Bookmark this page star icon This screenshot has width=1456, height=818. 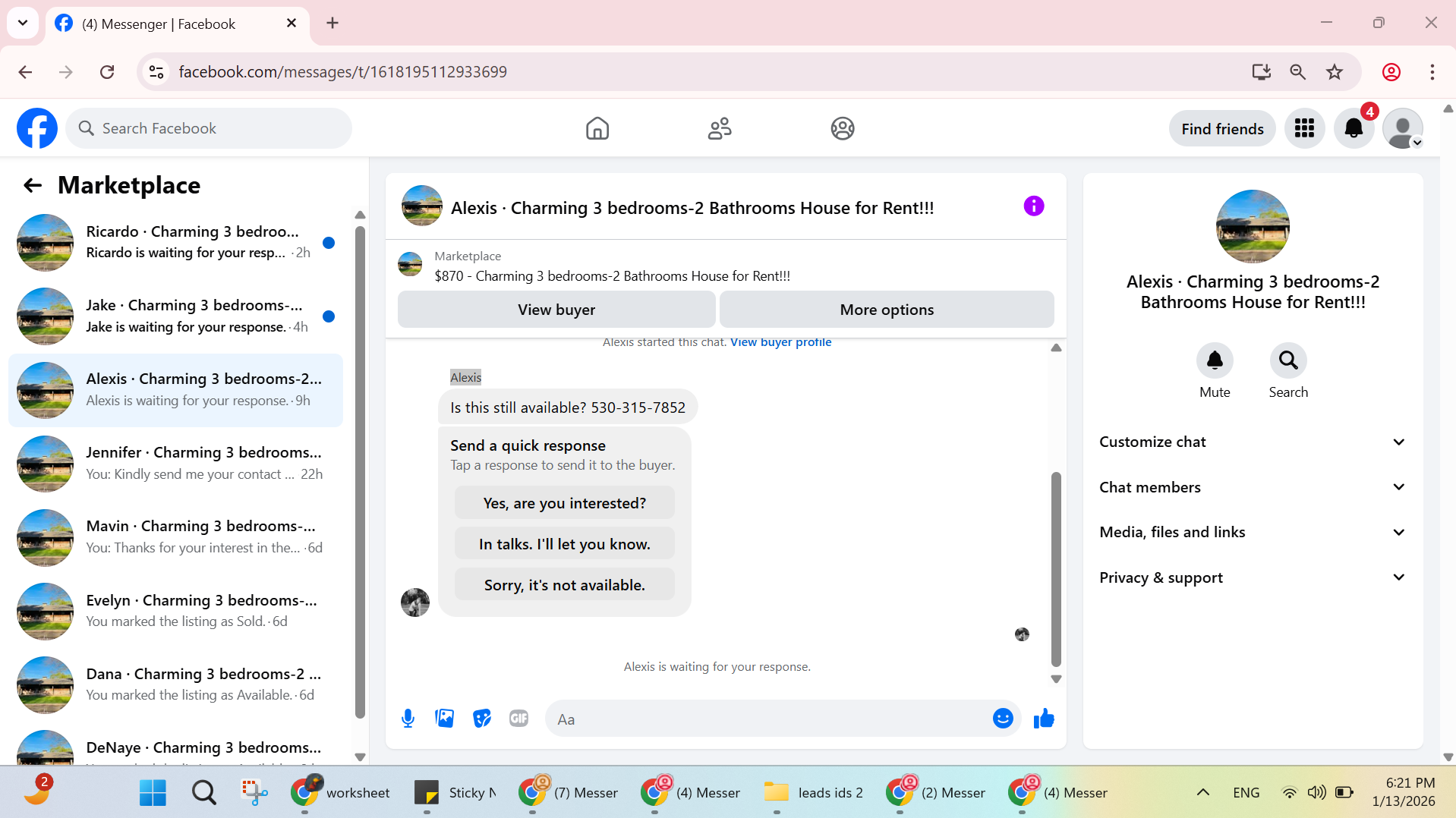pyautogui.click(x=1335, y=72)
